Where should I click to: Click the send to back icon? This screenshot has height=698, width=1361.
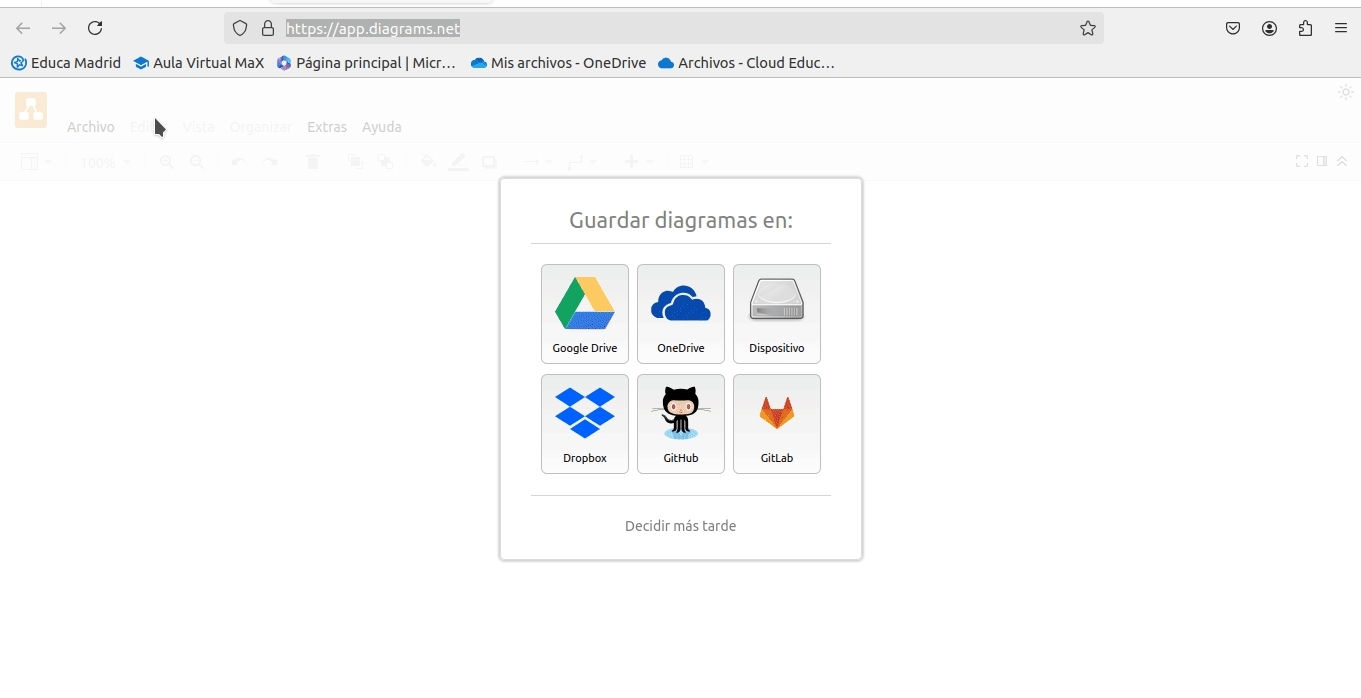coord(385,162)
